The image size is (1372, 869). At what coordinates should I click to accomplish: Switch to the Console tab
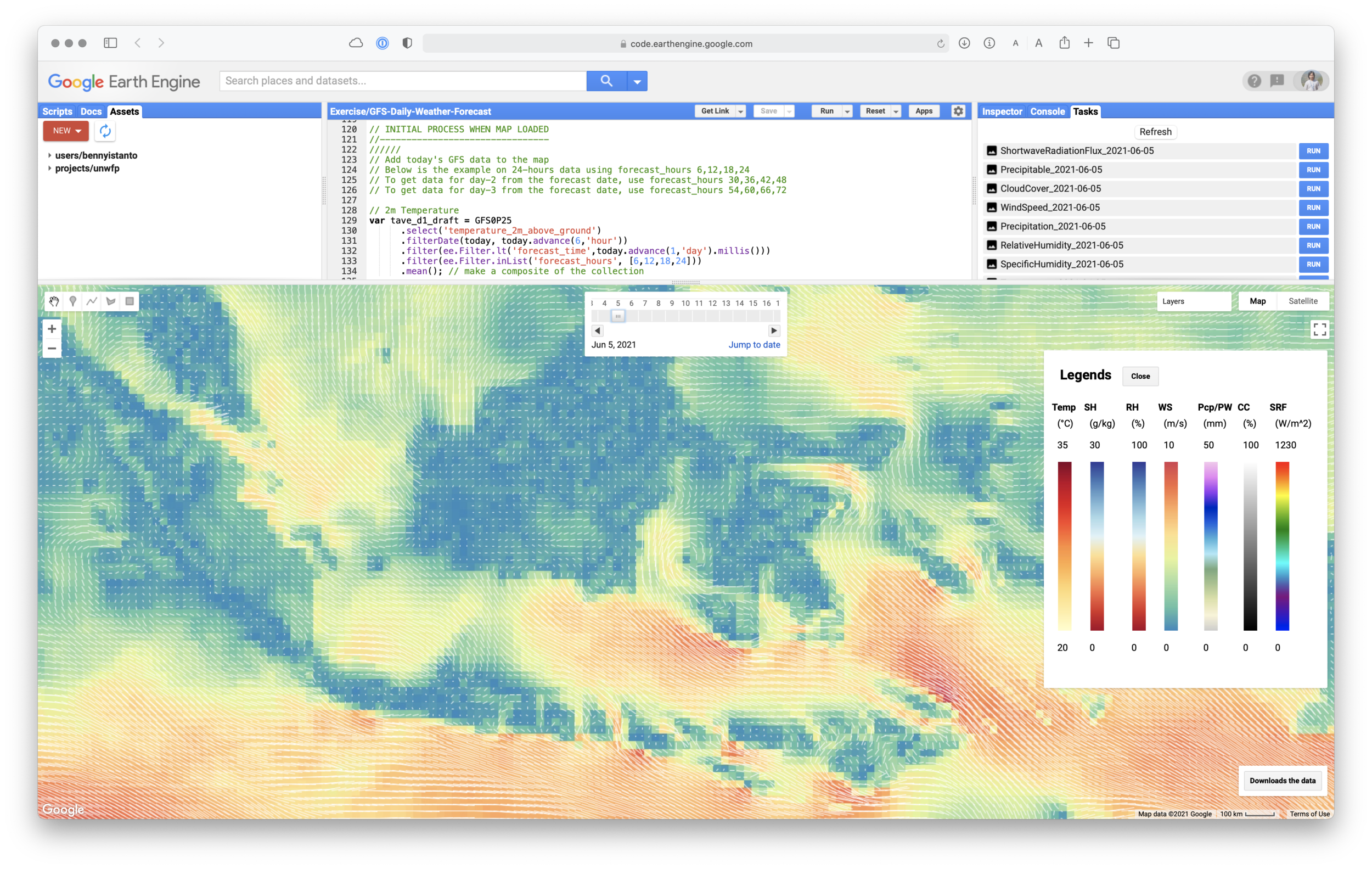tap(1047, 111)
